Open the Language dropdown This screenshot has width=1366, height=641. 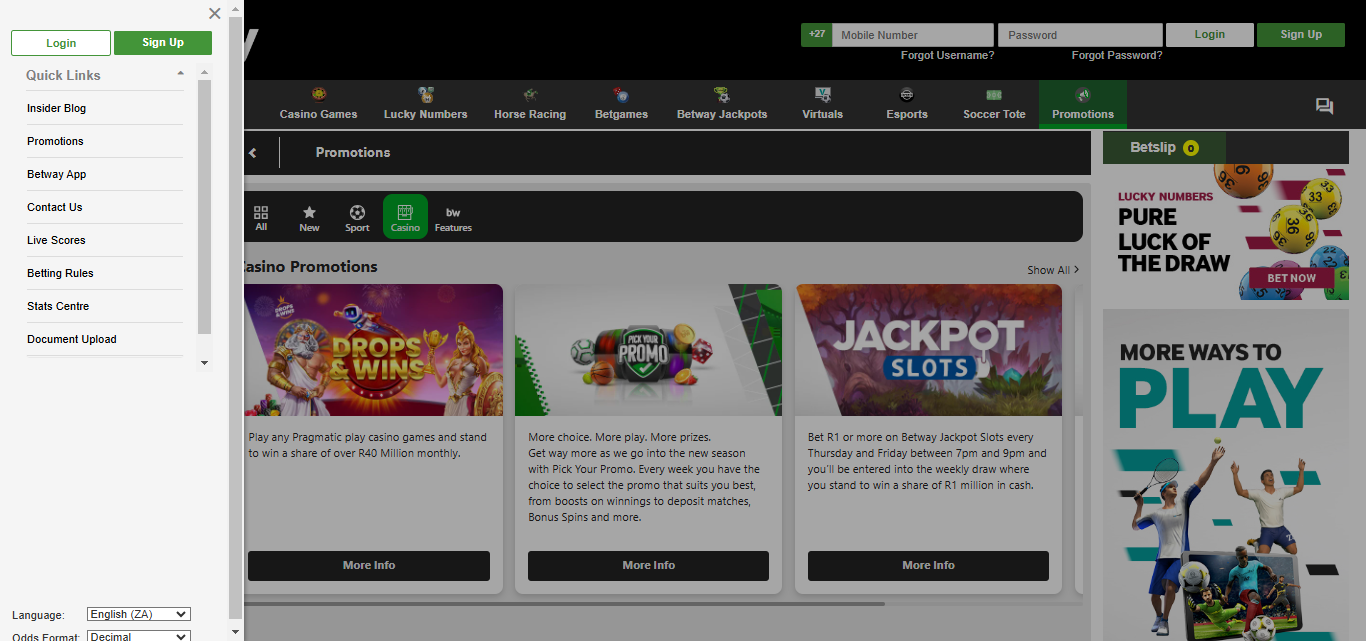pyautogui.click(x=138, y=614)
